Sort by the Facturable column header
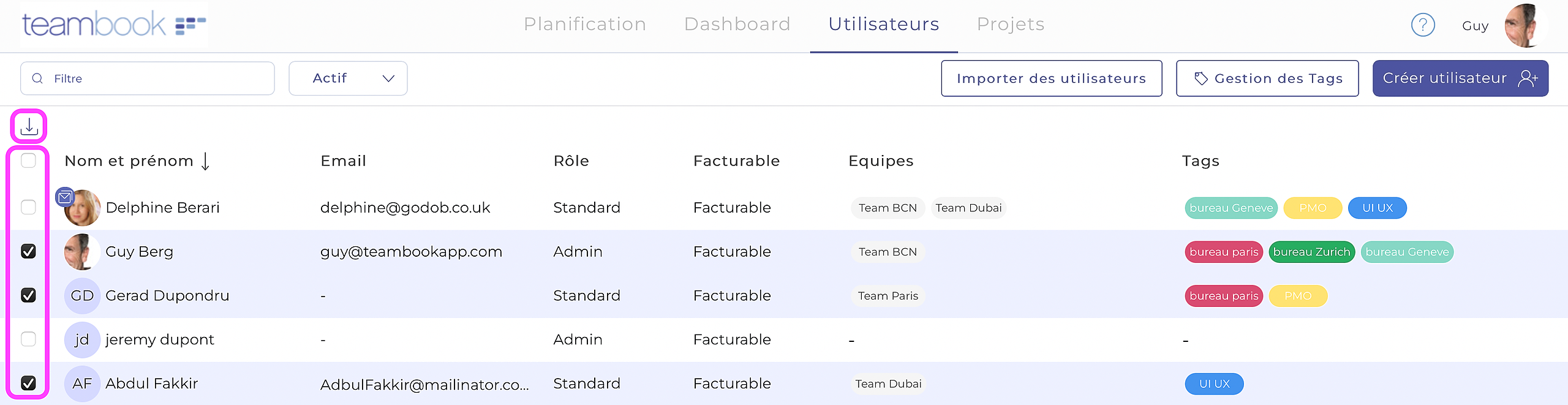The width and height of the screenshot is (1568, 405). 736,161
